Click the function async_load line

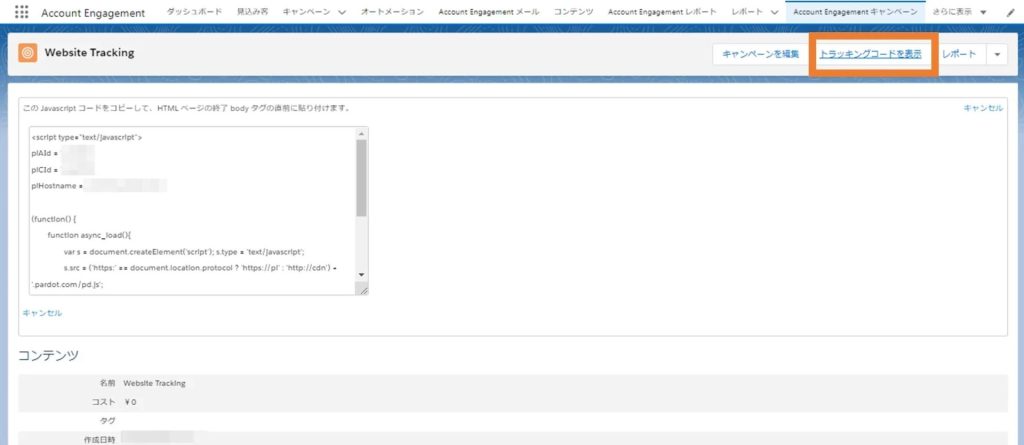[89, 235]
